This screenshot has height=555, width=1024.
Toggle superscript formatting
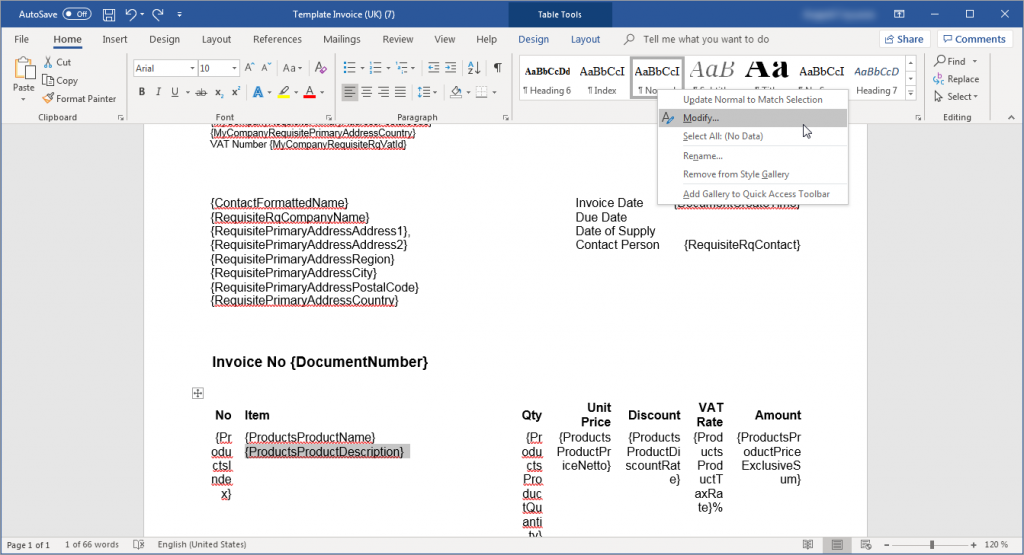[x=236, y=92]
